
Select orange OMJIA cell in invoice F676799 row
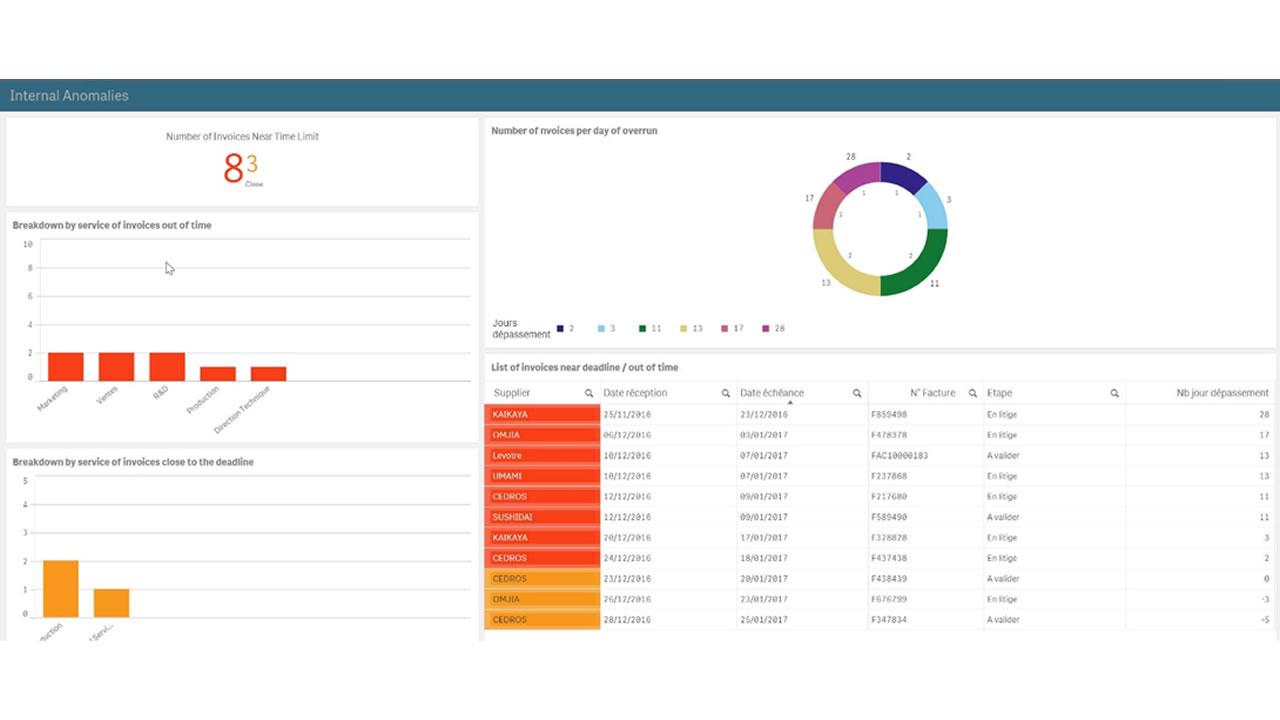(x=542, y=599)
